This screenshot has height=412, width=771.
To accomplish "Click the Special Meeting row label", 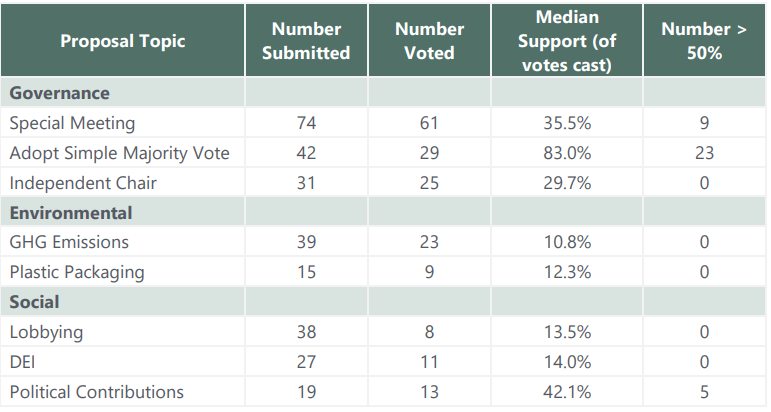I will pyautogui.click(x=72, y=124).
